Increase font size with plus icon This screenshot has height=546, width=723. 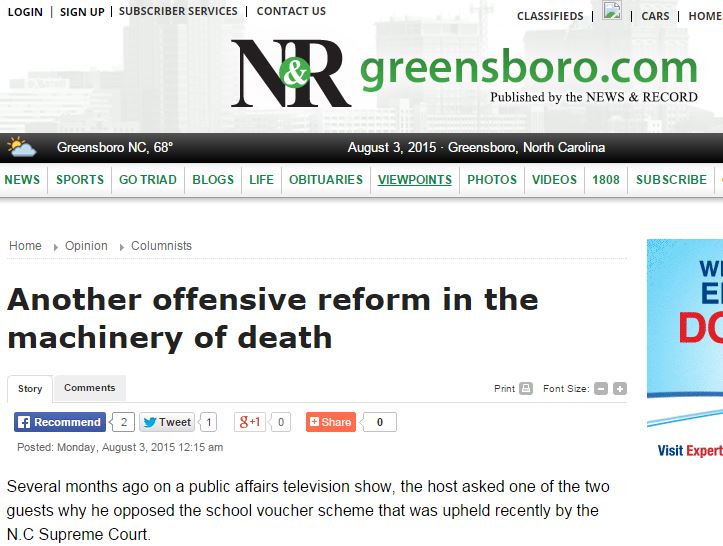click(x=620, y=389)
